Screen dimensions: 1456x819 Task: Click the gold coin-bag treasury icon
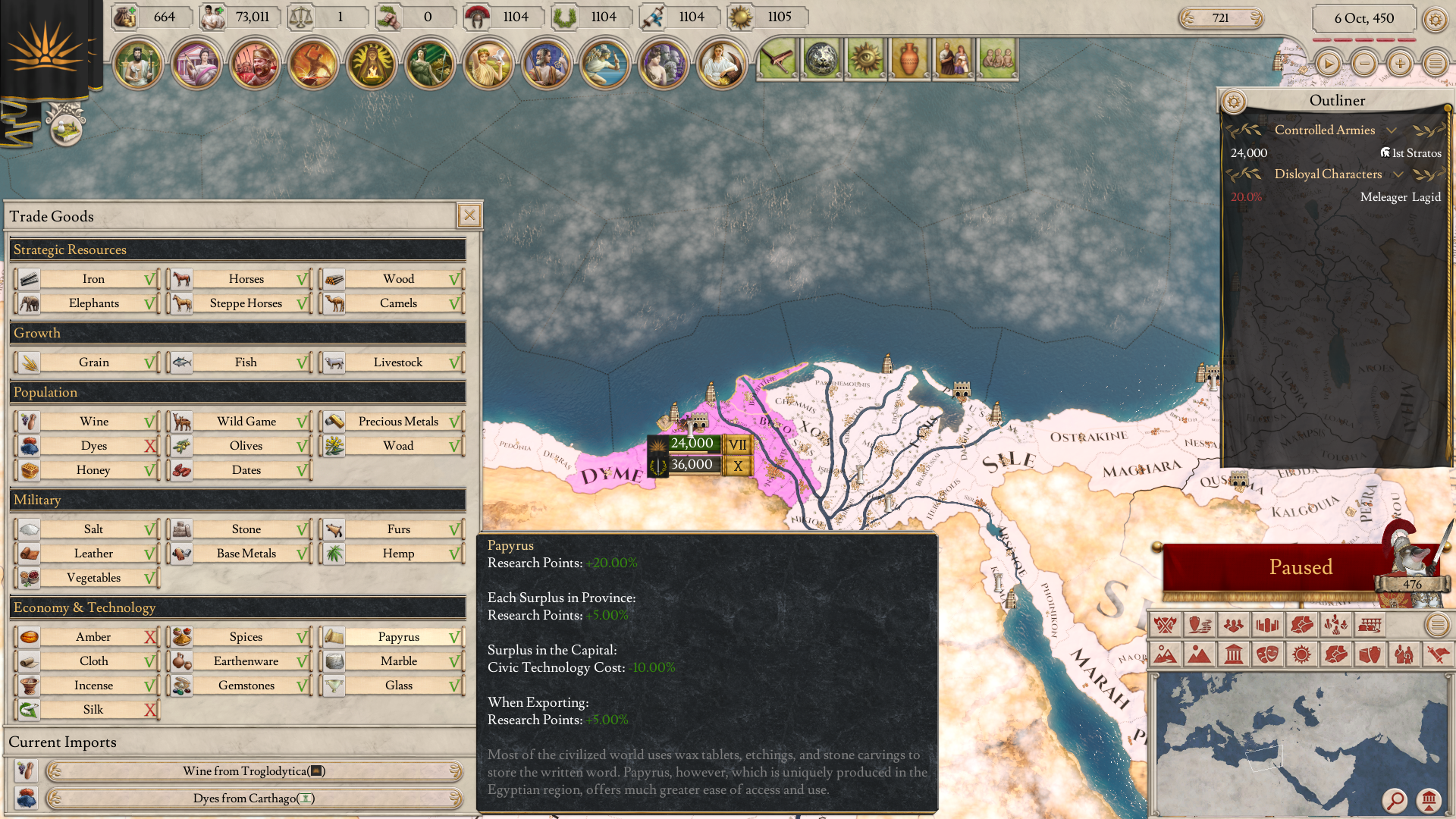tap(125, 17)
